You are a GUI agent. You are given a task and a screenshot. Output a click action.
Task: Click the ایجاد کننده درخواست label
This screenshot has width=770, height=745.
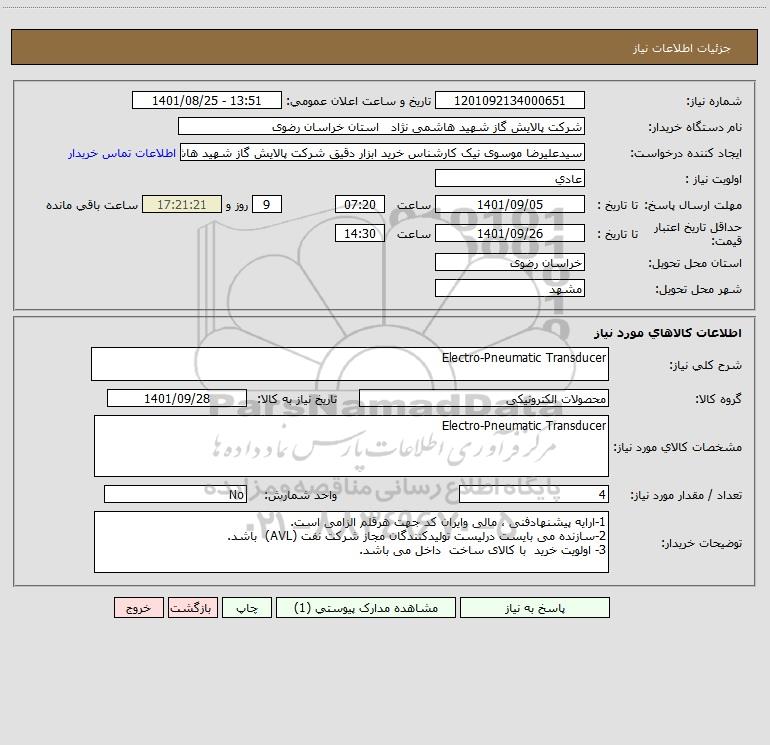click(686, 154)
